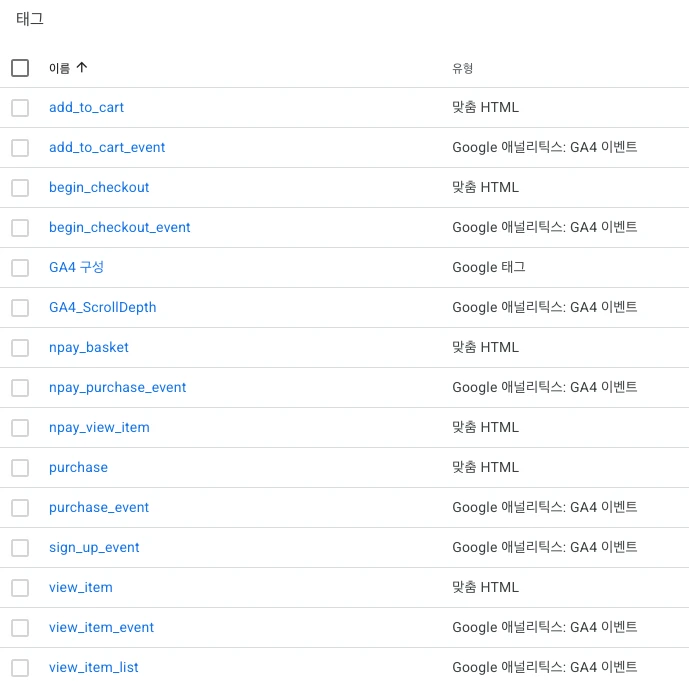The width and height of the screenshot is (689, 685).
Task: Toggle the select-all checkbox in header
Action: tap(20, 68)
